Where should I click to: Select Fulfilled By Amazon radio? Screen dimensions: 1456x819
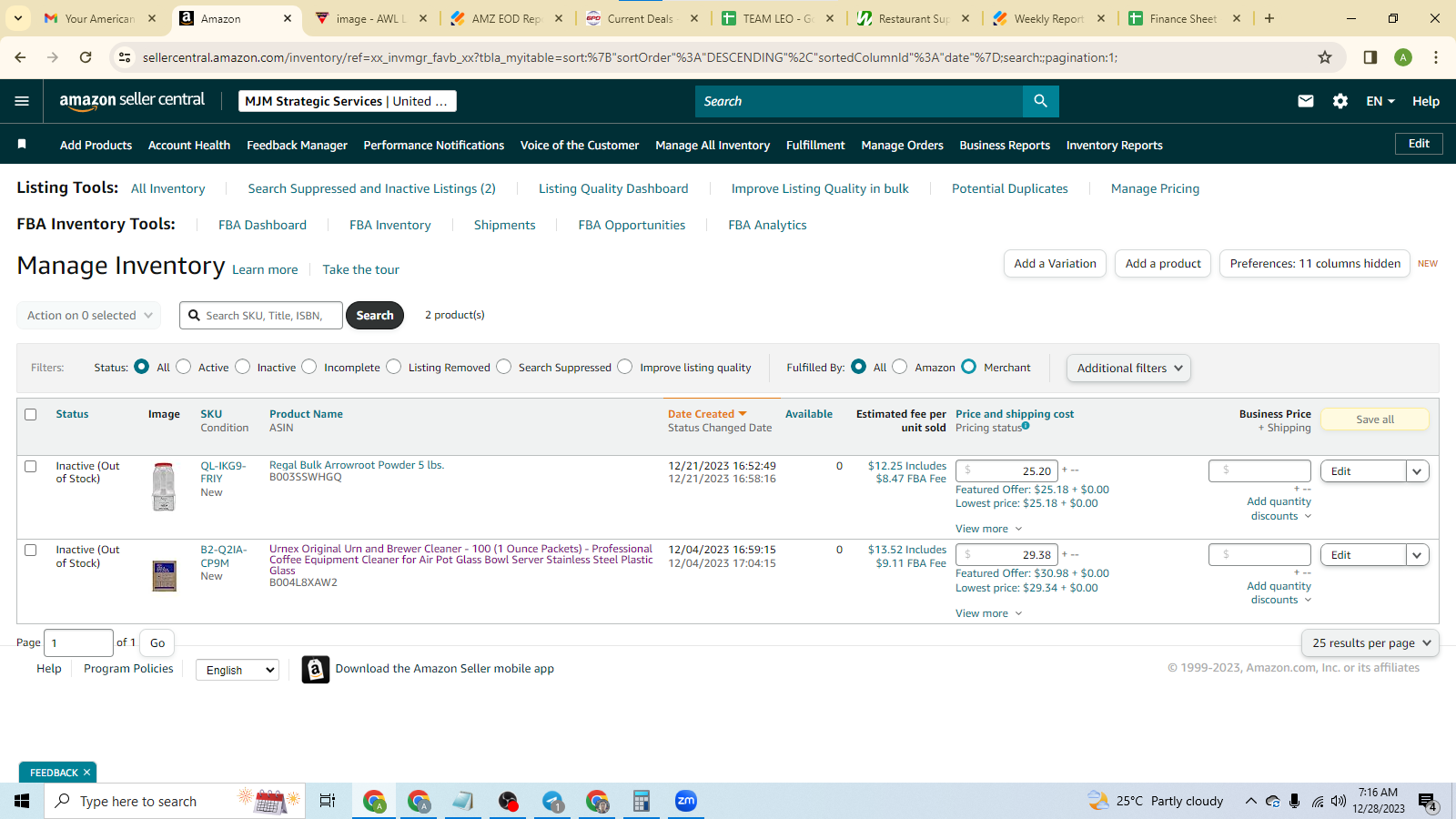point(900,367)
